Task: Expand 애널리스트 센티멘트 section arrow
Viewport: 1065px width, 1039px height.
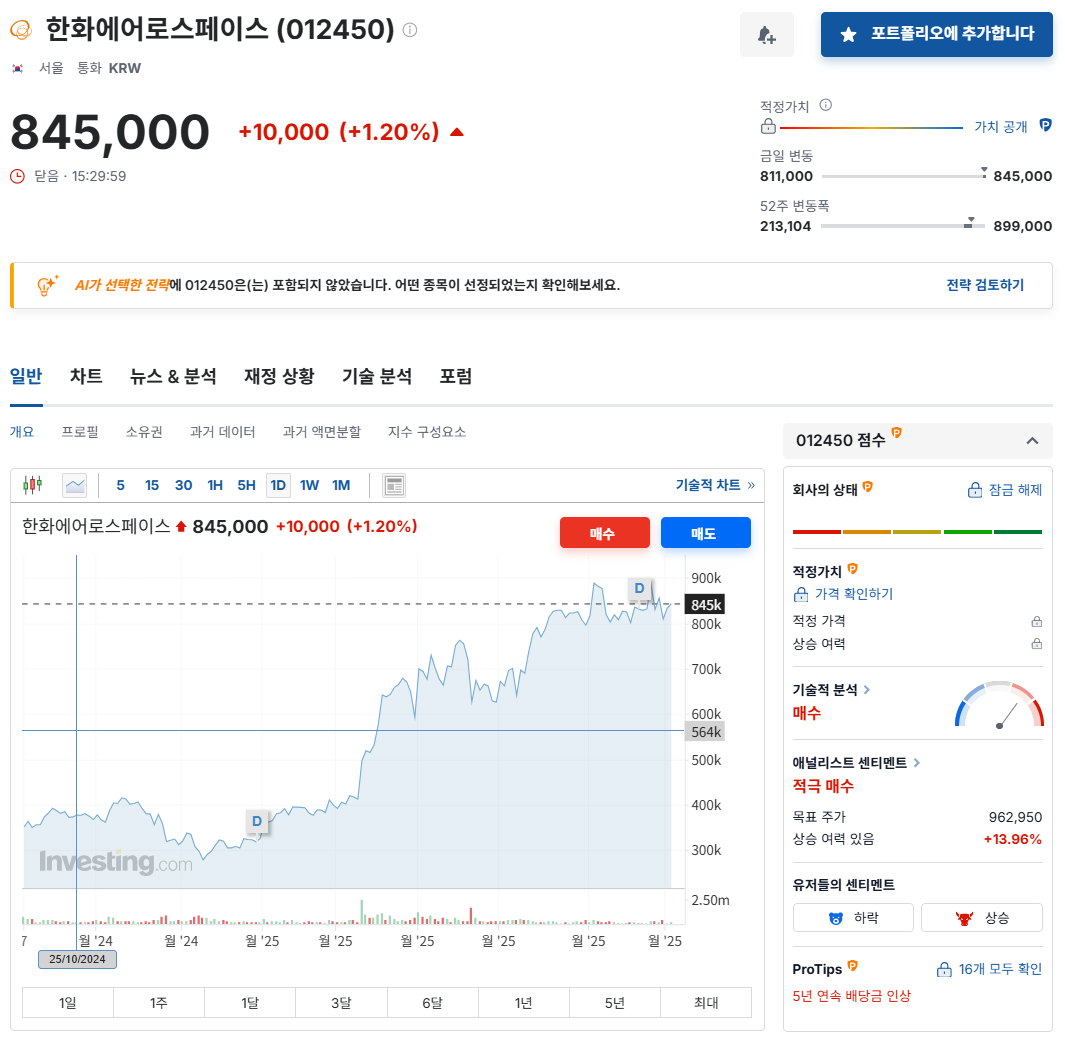Action: point(916,763)
